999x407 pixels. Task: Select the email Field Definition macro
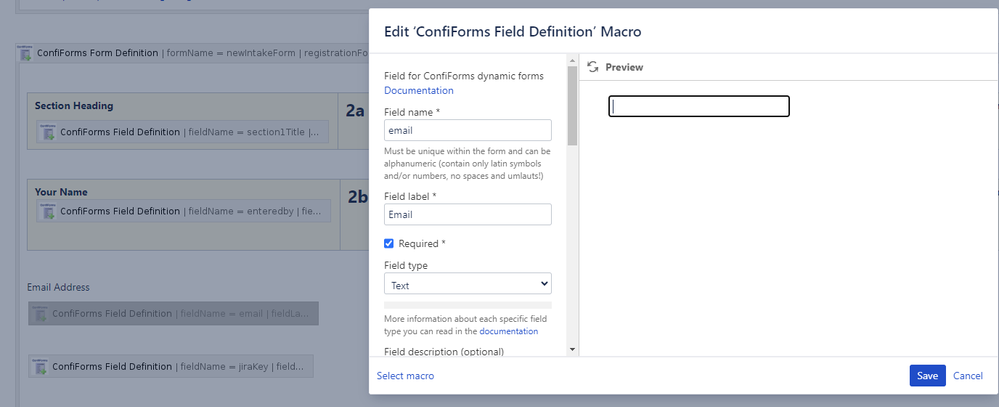tap(173, 313)
